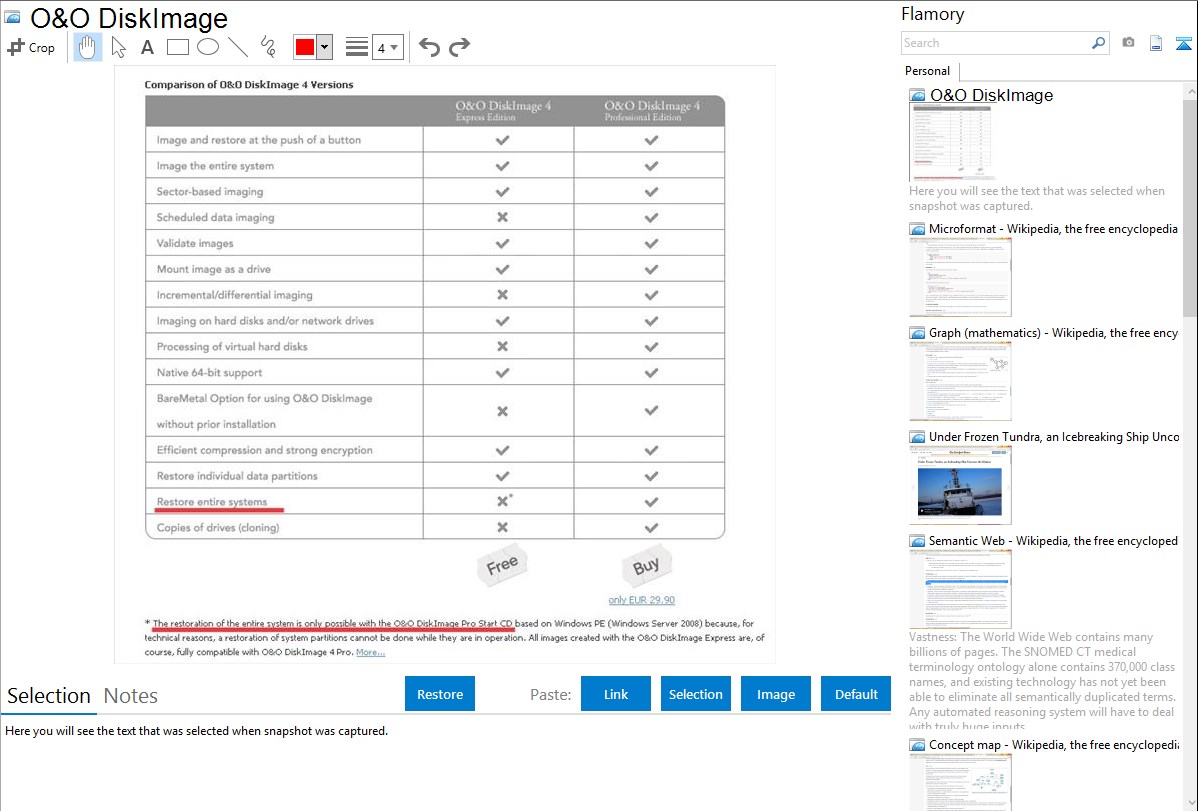This screenshot has width=1198, height=811.
Task: Click inside the Flamory search field
Action: pyautogui.click(x=995, y=43)
